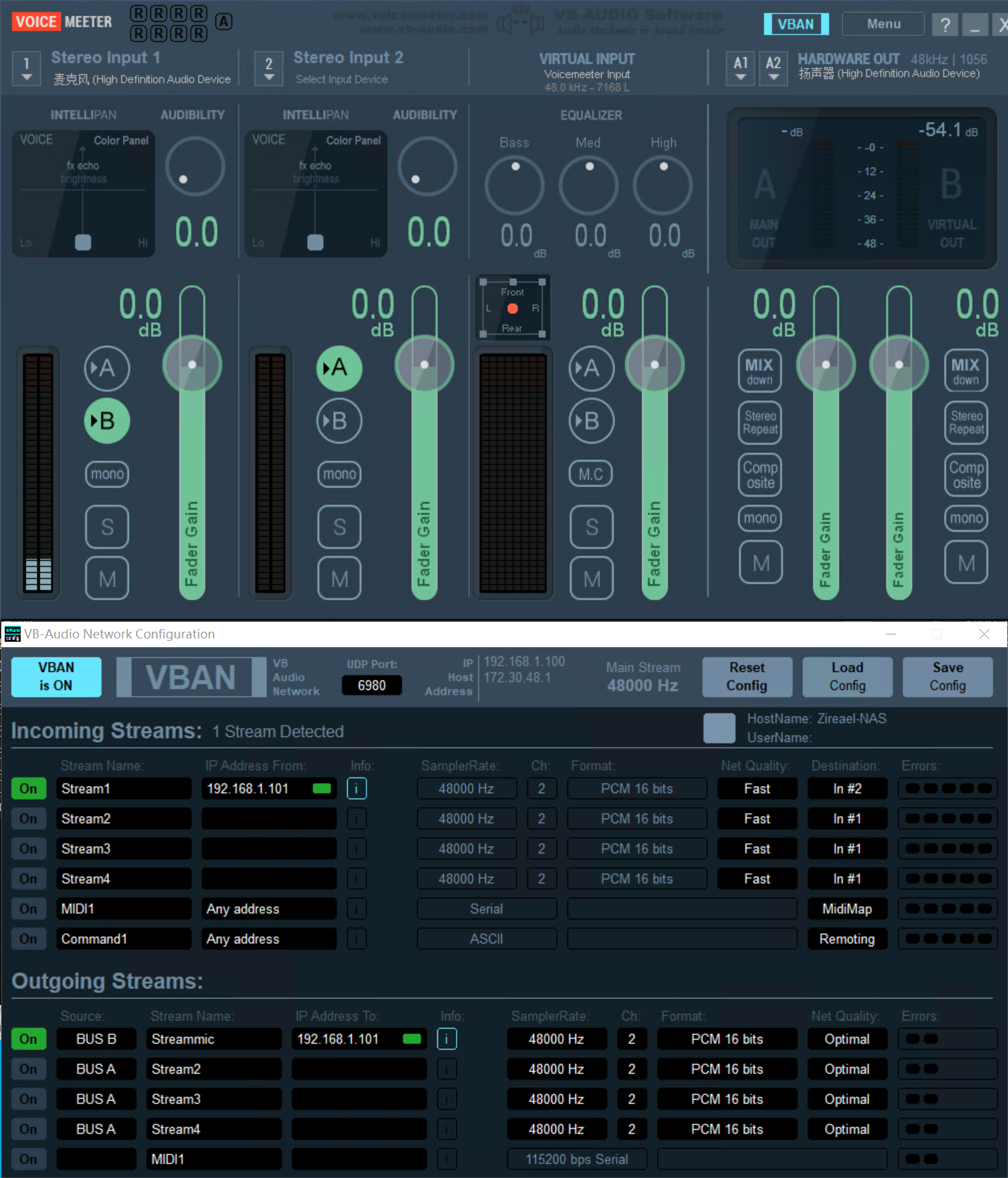Click the UDP Port 6980 field
This screenshot has width=1008, height=1178.
371,685
